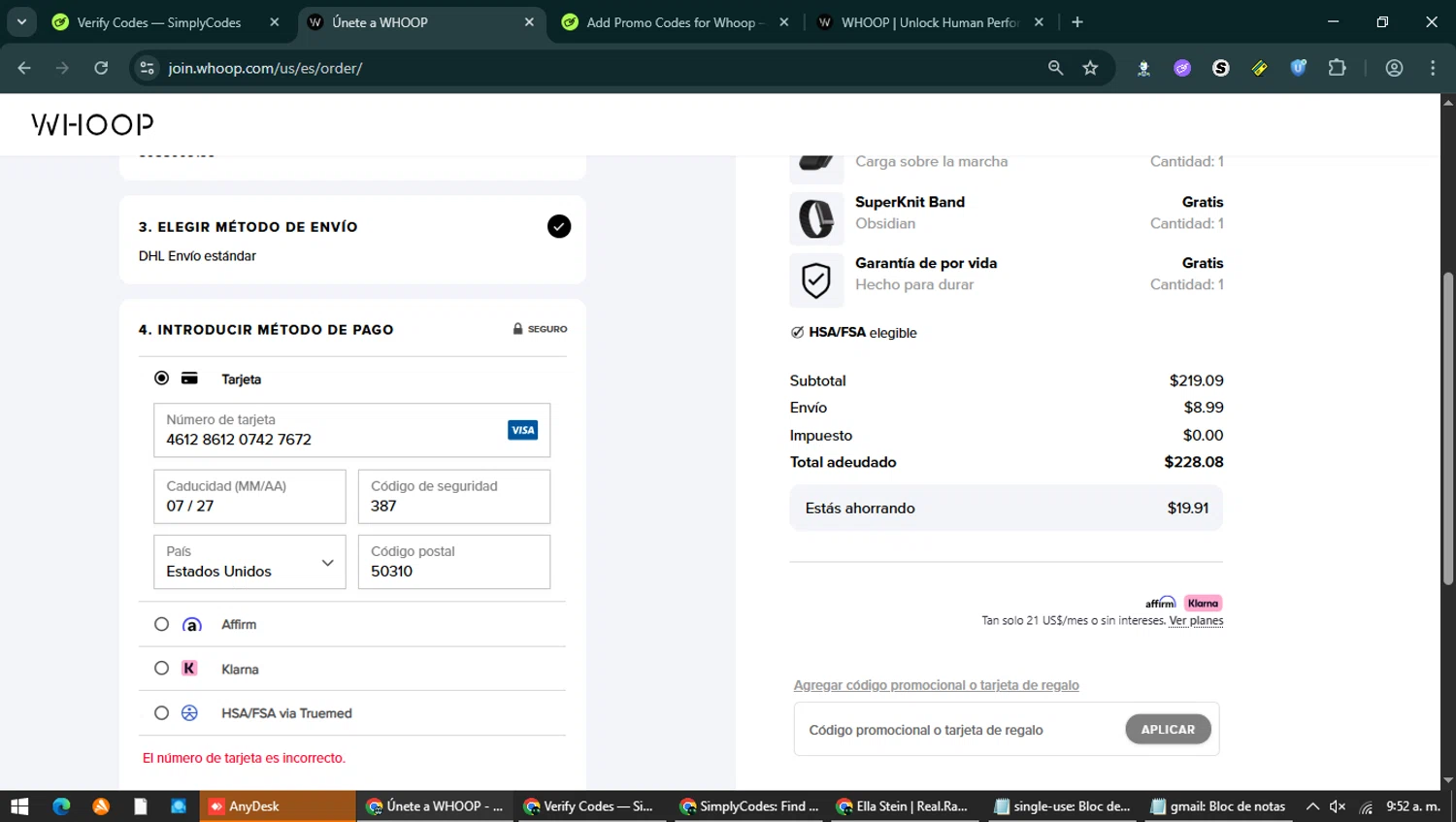Viewport: 1456px width, 822px height.
Task: Click the pink Klarna K icon
Action: [x=189, y=669]
